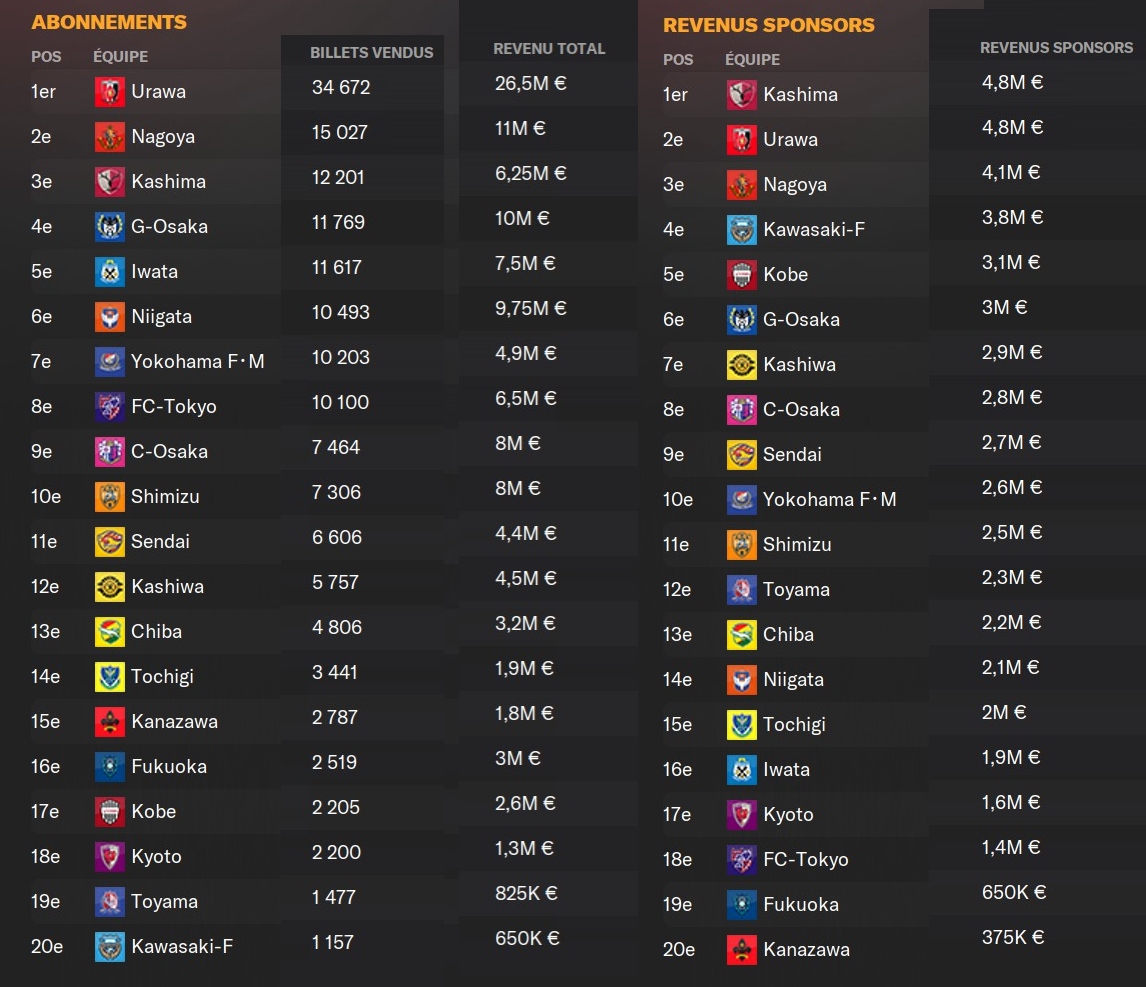The width and height of the screenshot is (1146, 987).
Task: Click Kashima crest in Revenus Sponsors table
Action: (x=742, y=95)
